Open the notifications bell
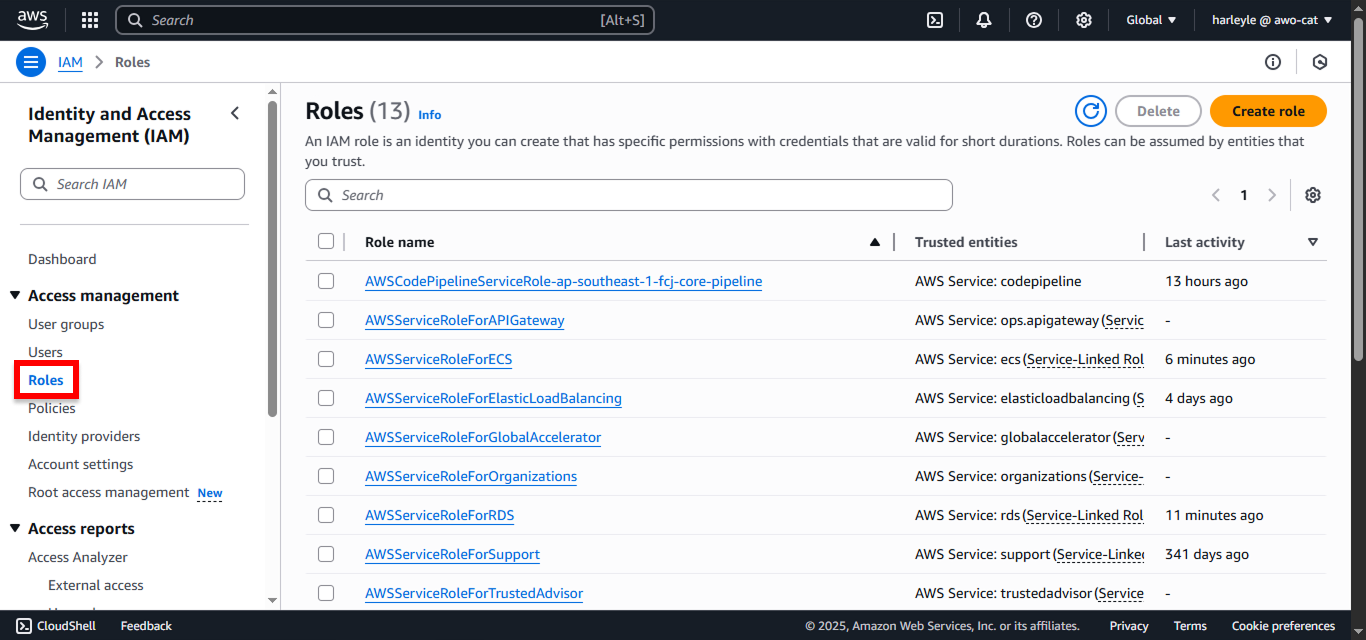Screen dimensions: 1366x640 (984, 20)
